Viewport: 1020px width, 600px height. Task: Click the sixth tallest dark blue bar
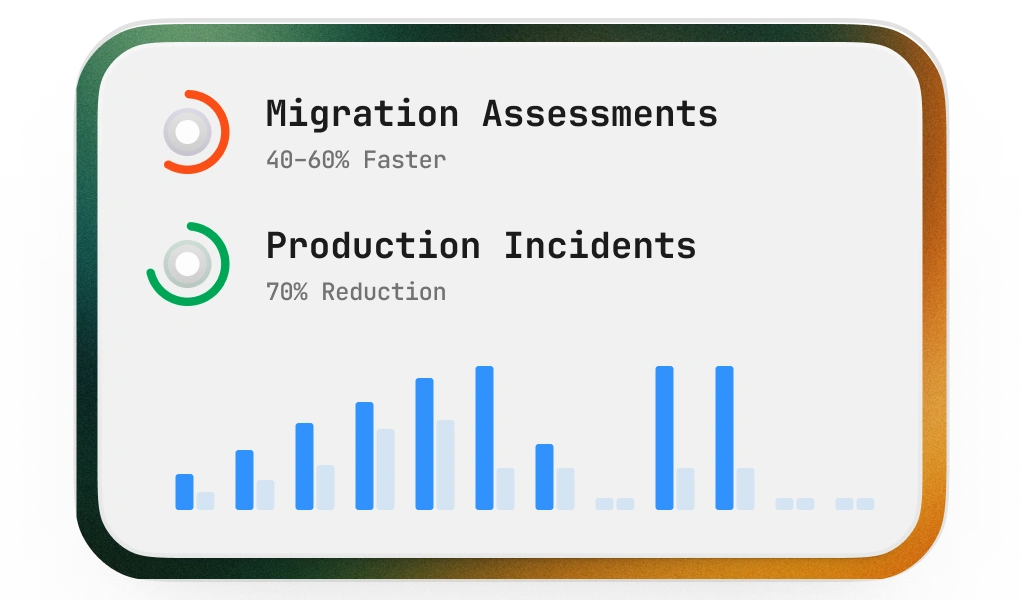point(484,438)
